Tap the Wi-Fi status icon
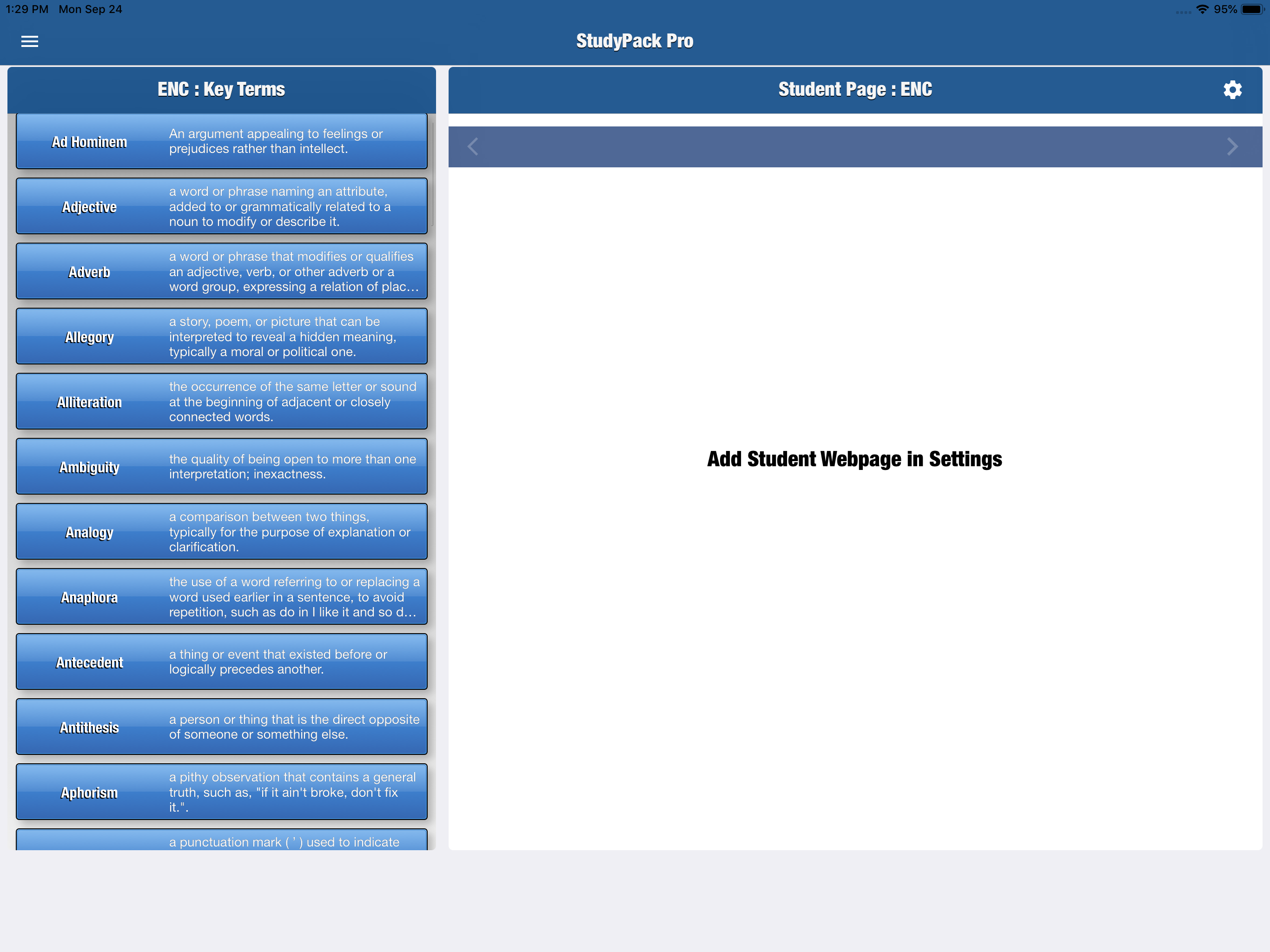Image resolution: width=1270 pixels, height=952 pixels. [x=1202, y=9]
